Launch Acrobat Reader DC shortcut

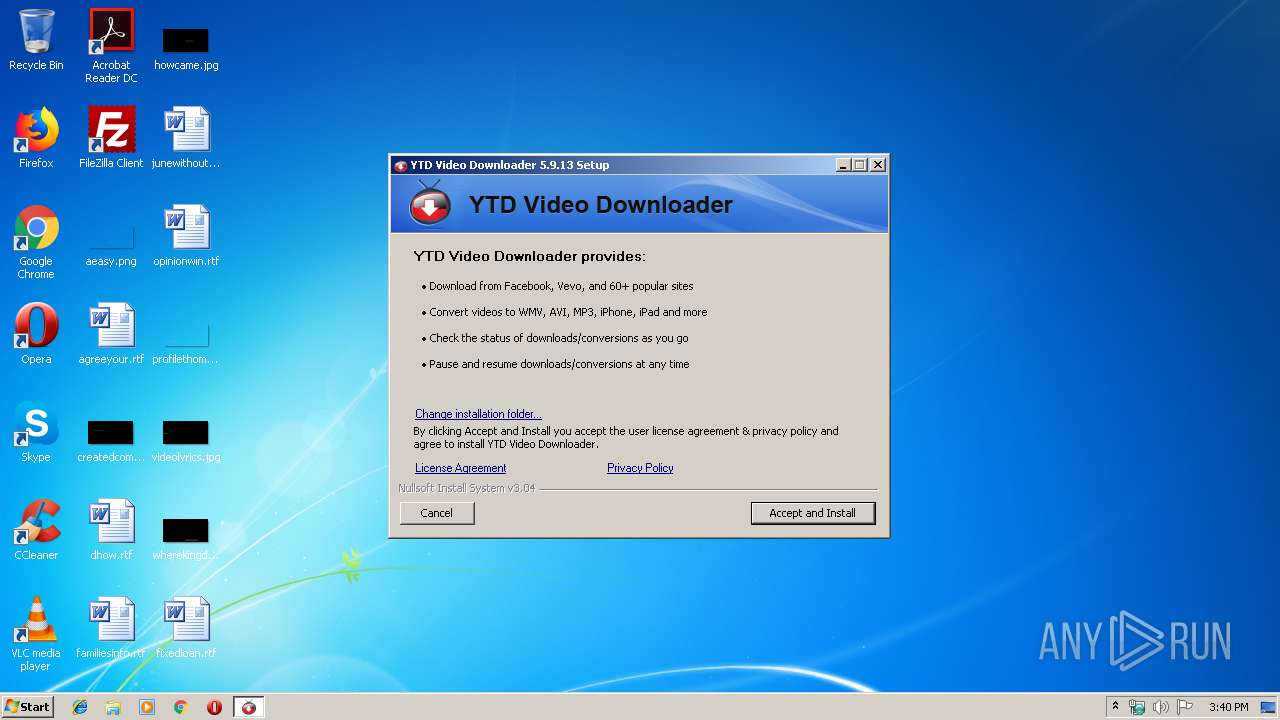(111, 46)
